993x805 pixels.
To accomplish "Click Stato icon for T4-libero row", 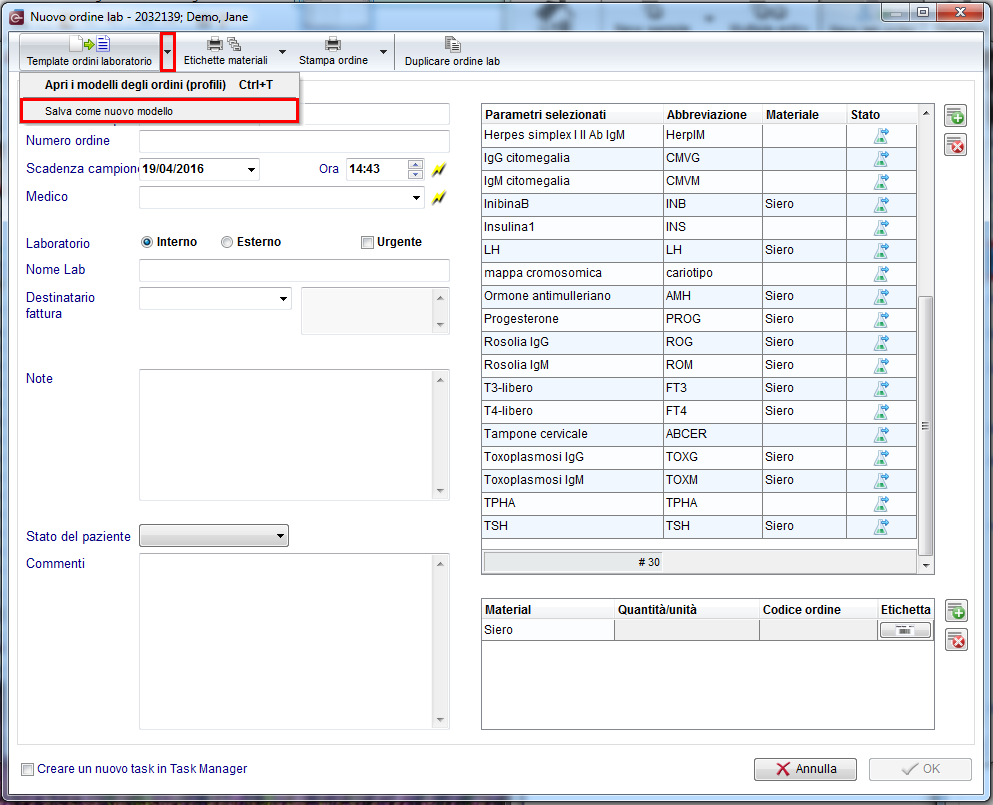I will (881, 412).
